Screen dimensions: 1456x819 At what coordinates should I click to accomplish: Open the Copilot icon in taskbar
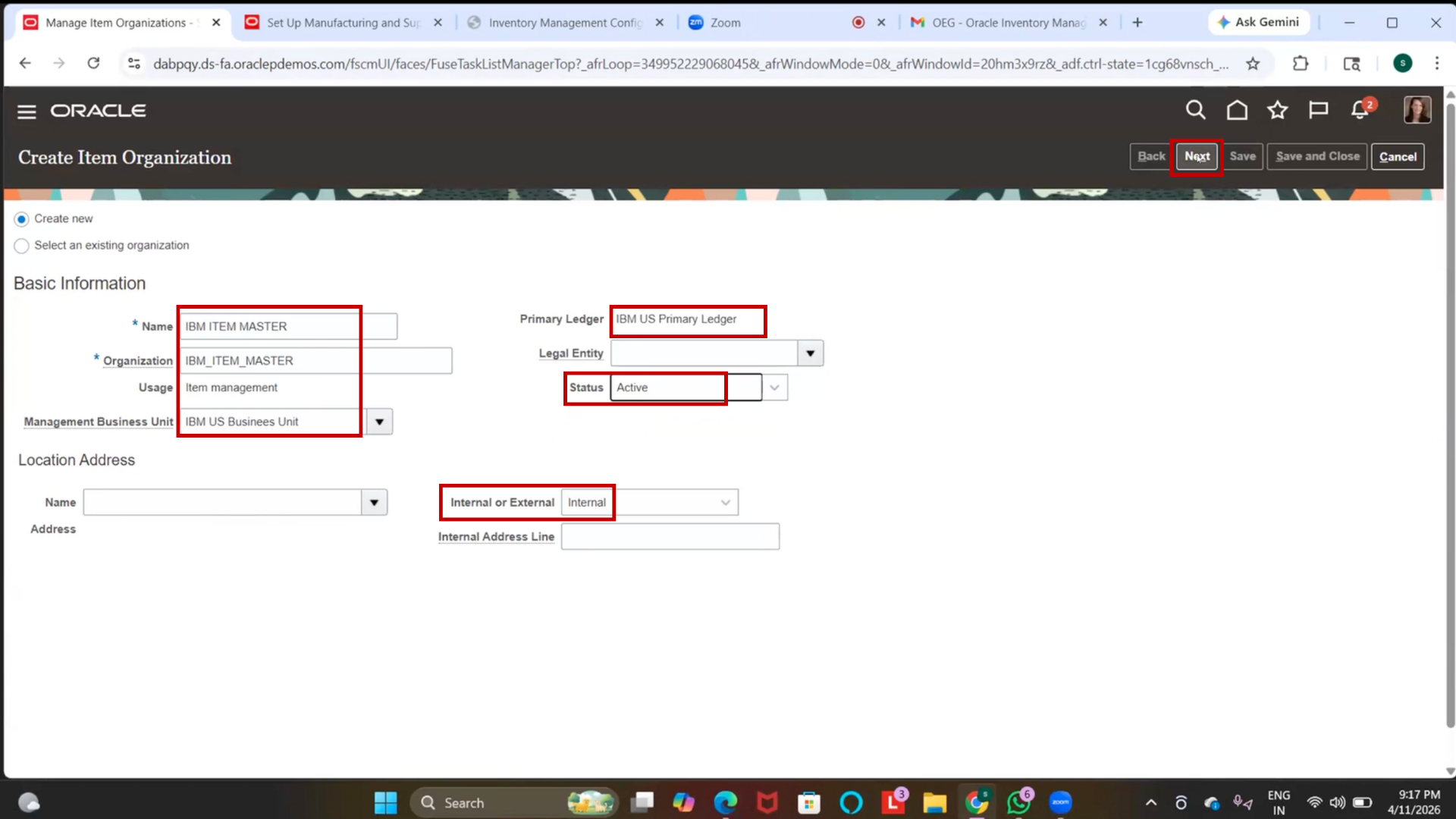pos(683,802)
